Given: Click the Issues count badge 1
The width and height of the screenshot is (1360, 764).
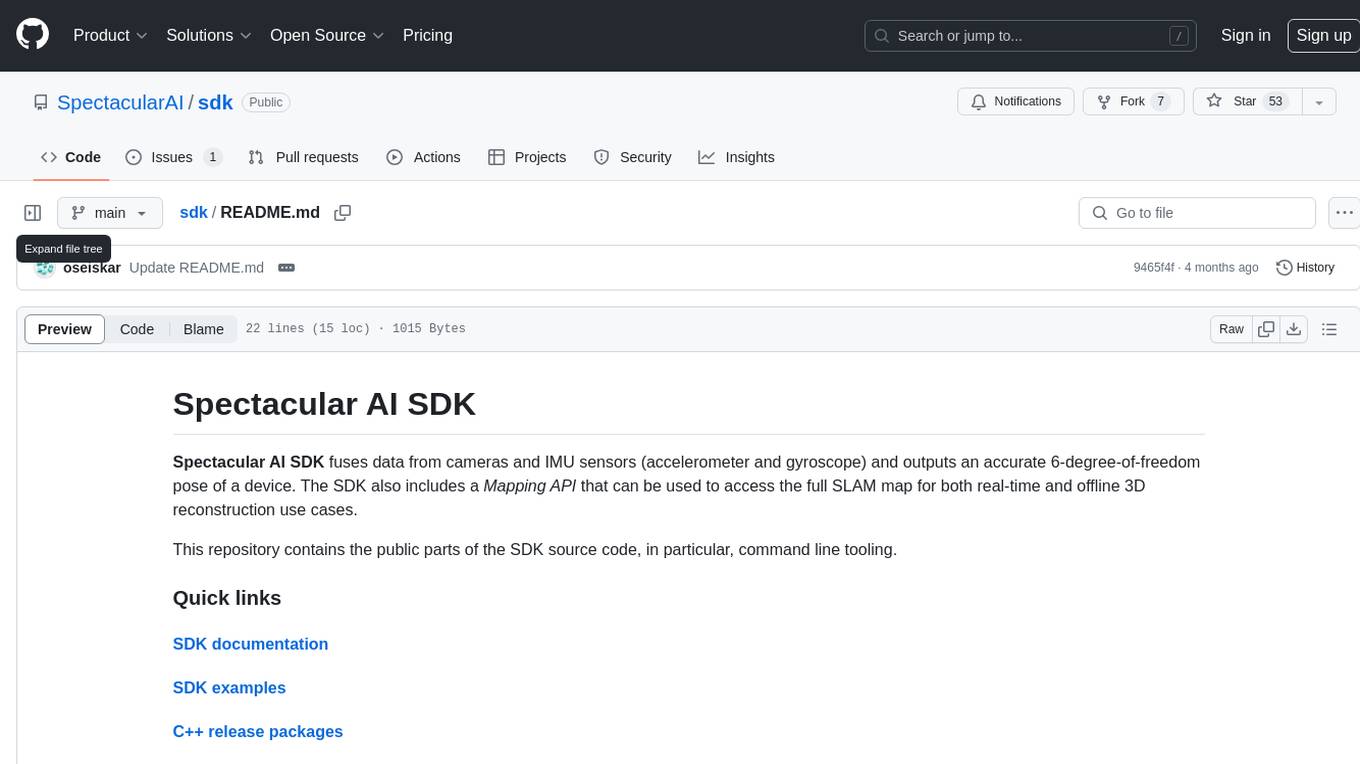Looking at the screenshot, I should tap(212, 157).
